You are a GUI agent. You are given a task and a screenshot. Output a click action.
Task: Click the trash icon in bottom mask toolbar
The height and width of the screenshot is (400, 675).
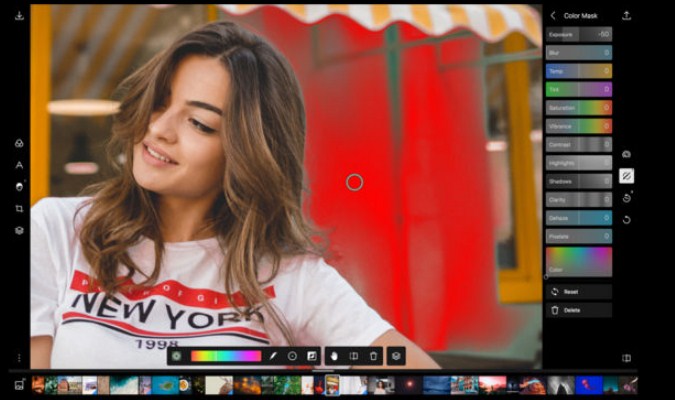(x=373, y=356)
